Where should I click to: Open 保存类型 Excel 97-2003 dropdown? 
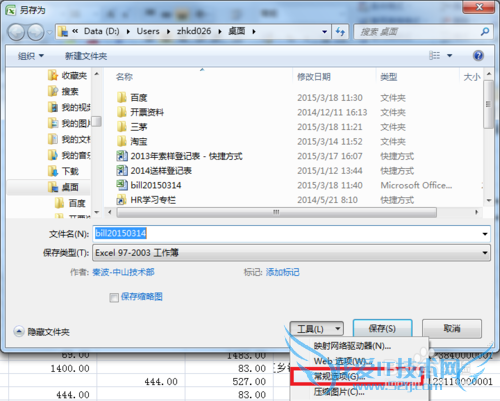coord(291,253)
